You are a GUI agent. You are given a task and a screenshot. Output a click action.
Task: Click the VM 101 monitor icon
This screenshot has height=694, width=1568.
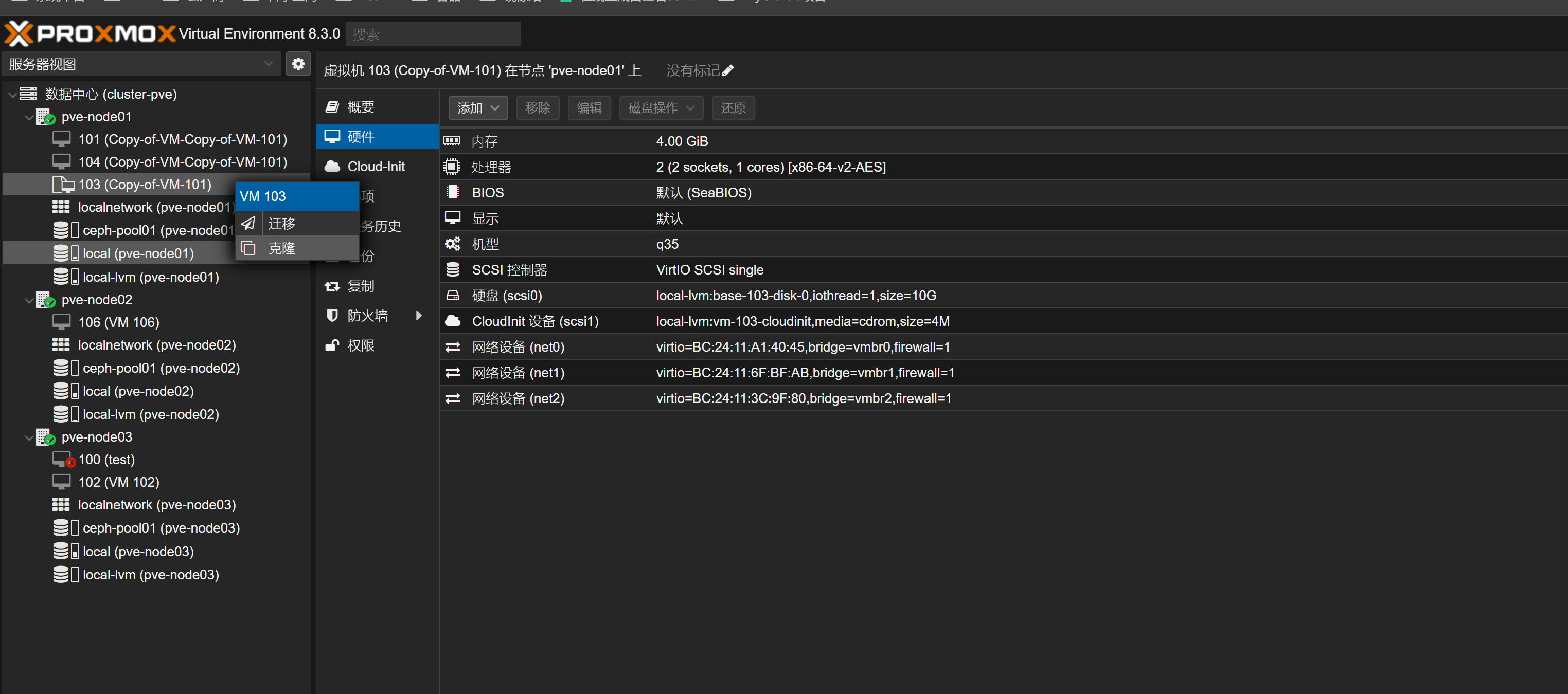(x=62, y=139)
